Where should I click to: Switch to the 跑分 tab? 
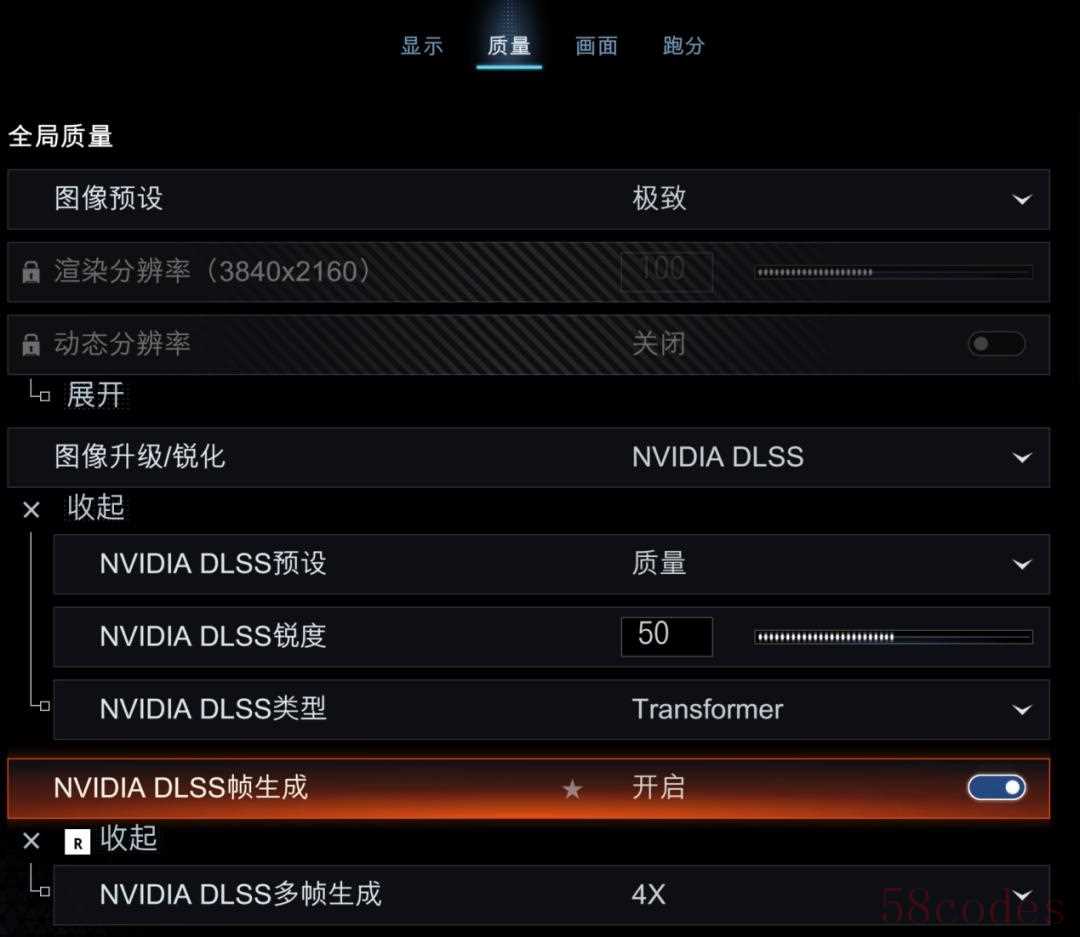click(684, 46)
